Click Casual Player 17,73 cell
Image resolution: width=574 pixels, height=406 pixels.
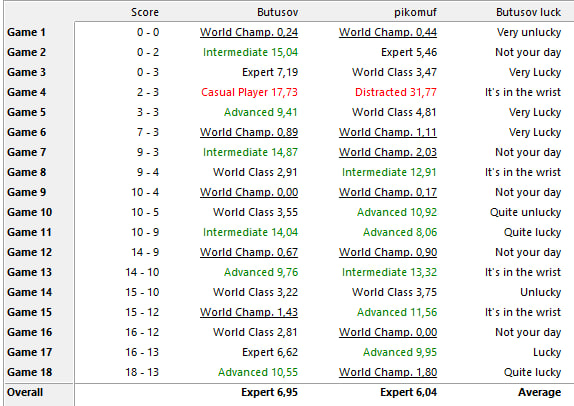point(249,92)
